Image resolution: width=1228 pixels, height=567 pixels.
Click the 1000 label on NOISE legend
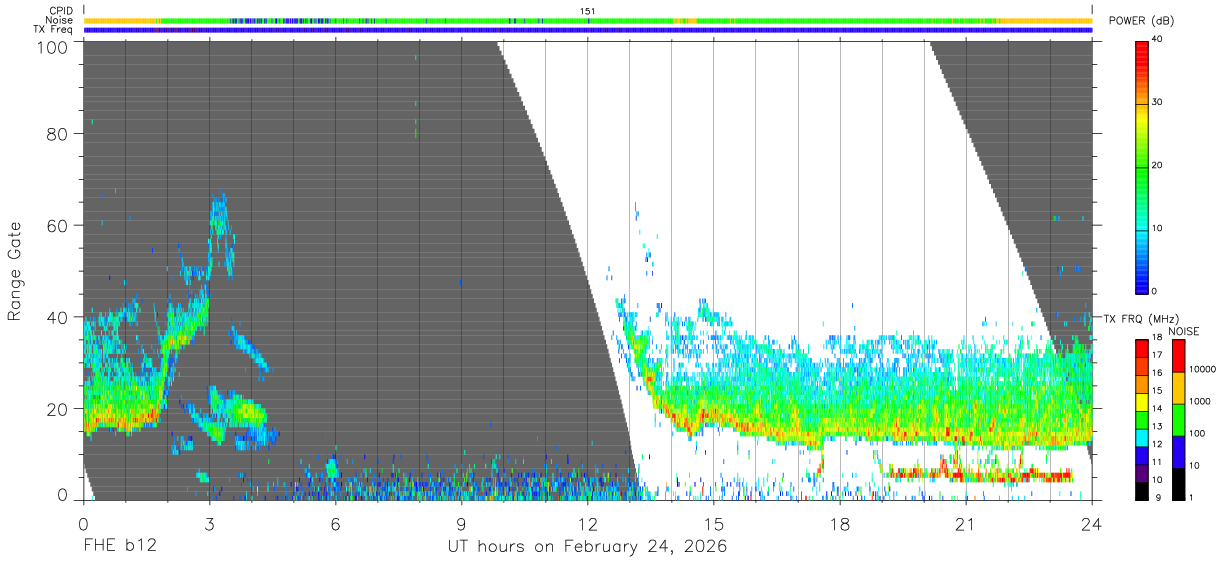click(1200, 402)
